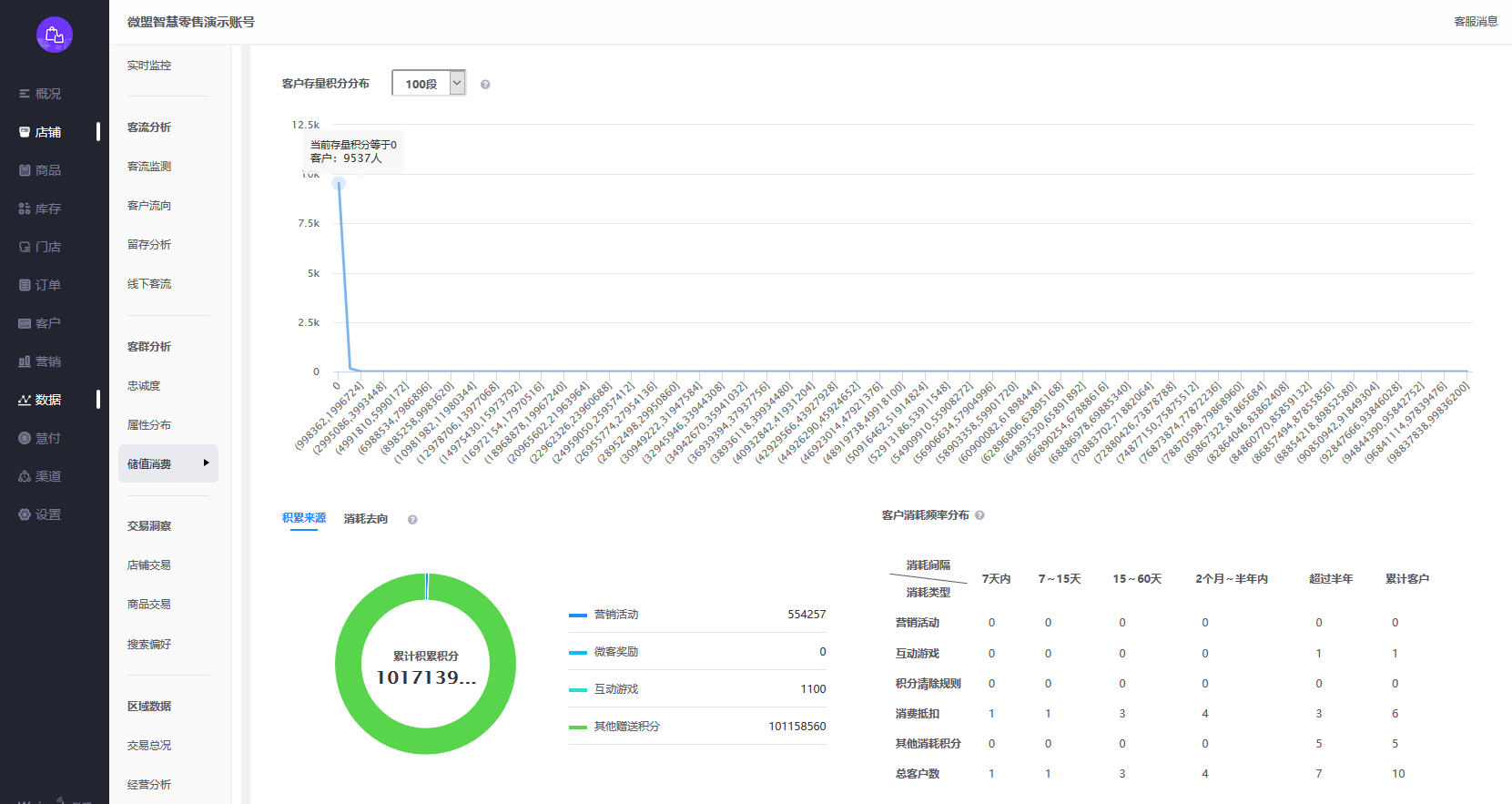Open the 营销 marketing sidebar icon
This screenshot has height=804, width=1512.
point(25,361)
